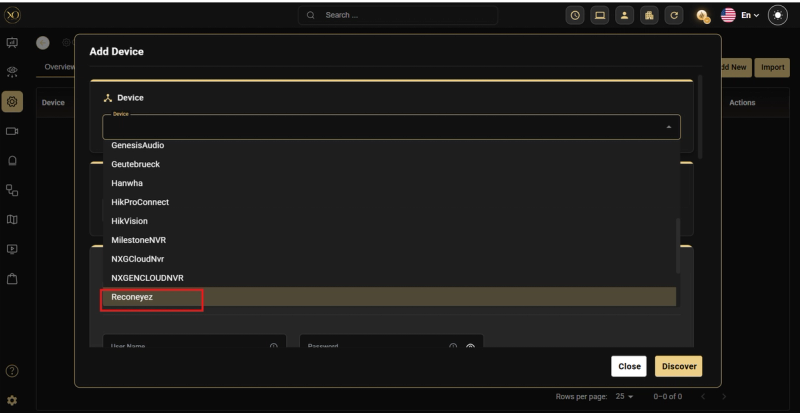Click the clock history icon in top bar
800x413 pixels.
click(x=575, y=15)
